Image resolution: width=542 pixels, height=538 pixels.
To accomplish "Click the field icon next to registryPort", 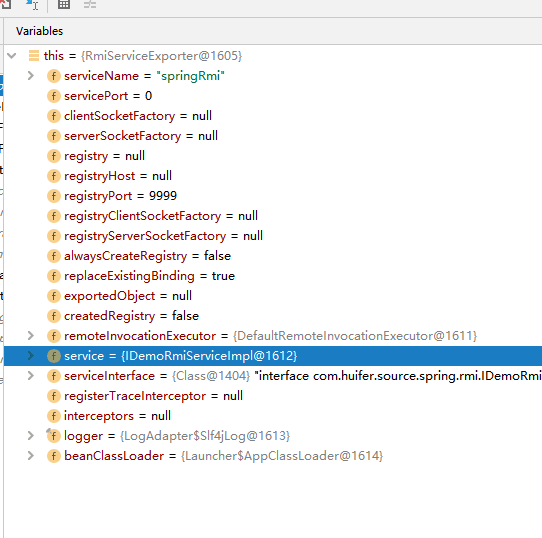I will pos(54,196).
